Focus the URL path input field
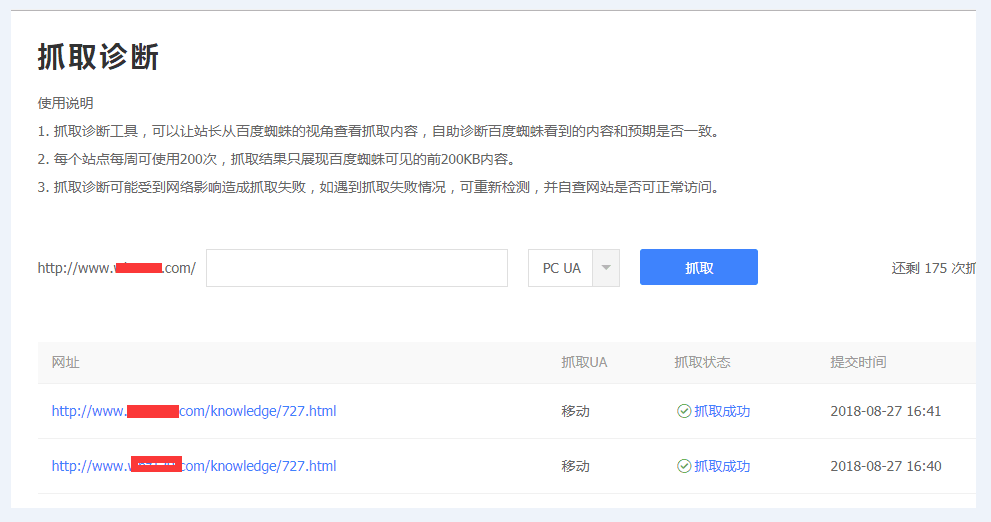 click(357, 268)
